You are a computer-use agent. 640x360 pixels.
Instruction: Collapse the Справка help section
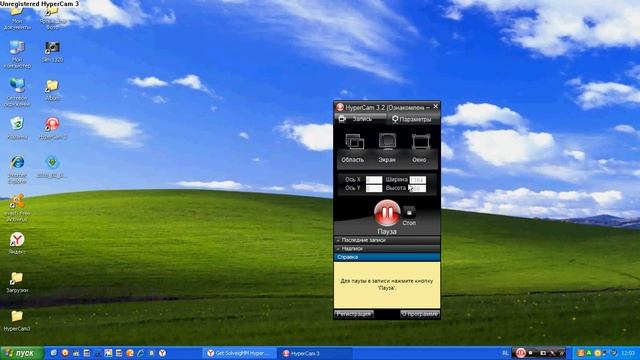(387, 257)
